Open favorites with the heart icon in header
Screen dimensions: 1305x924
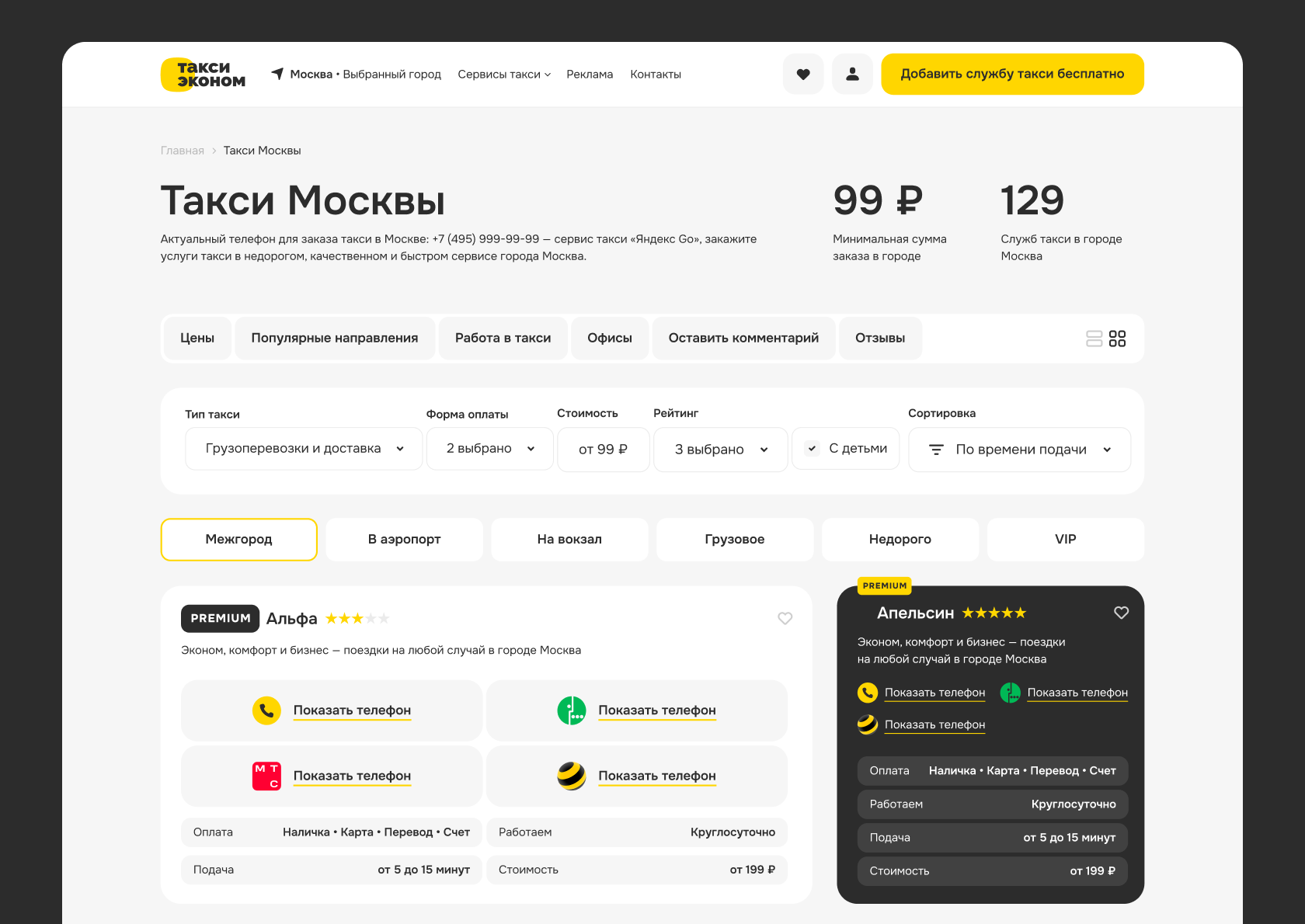803,75
